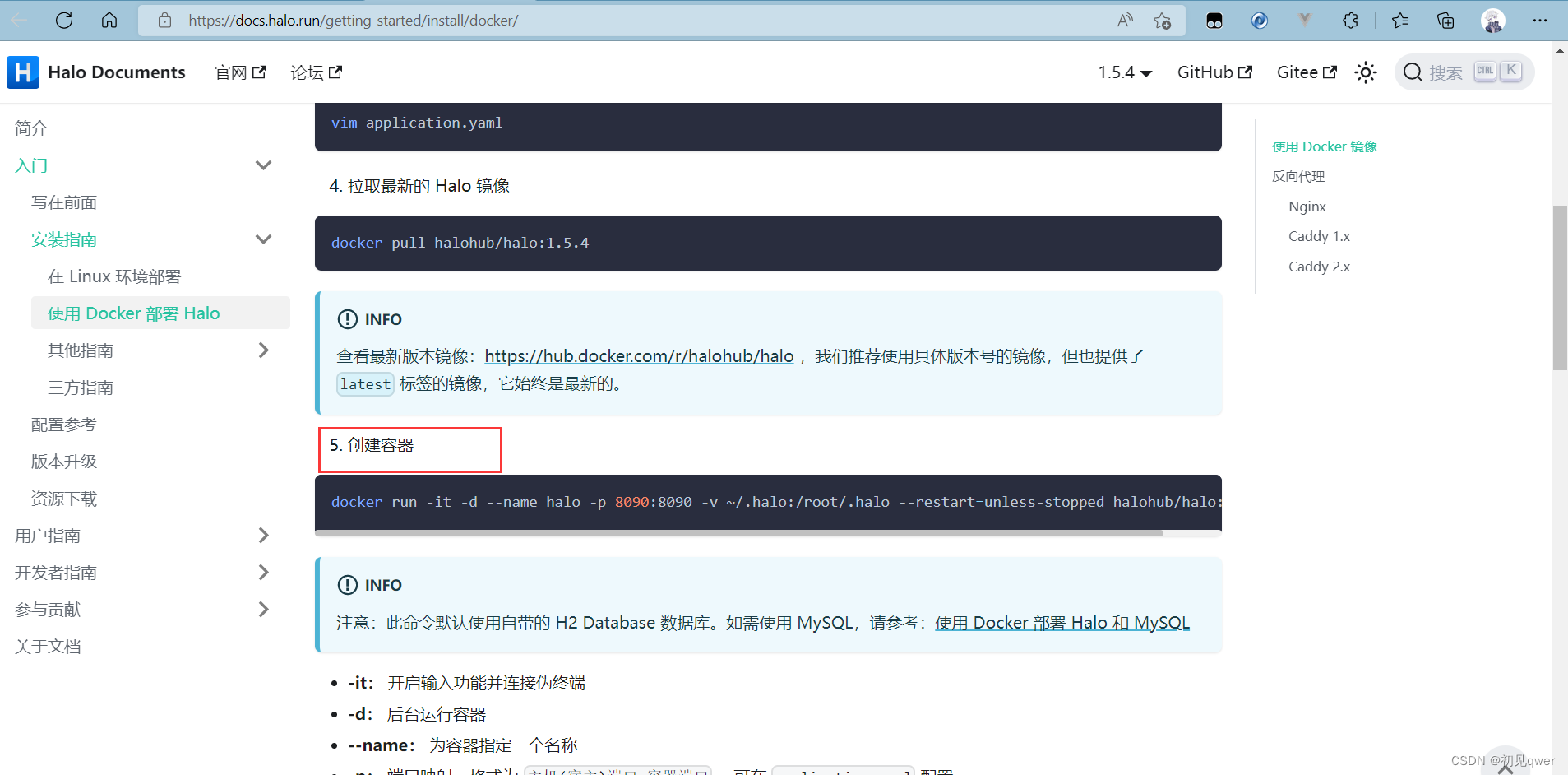Toggle dark mode sun icon
The height and width of the screenshot is (775, 1568).
click(x=1366, y=72)
